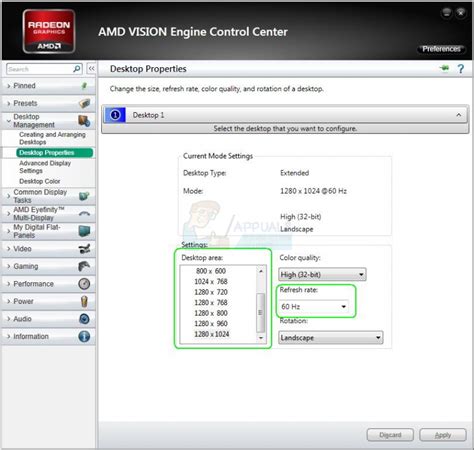474x450 pixels.
Task: Select 1280 x 720 resolution
Action: pyautogui.click(x=211, y=292)
